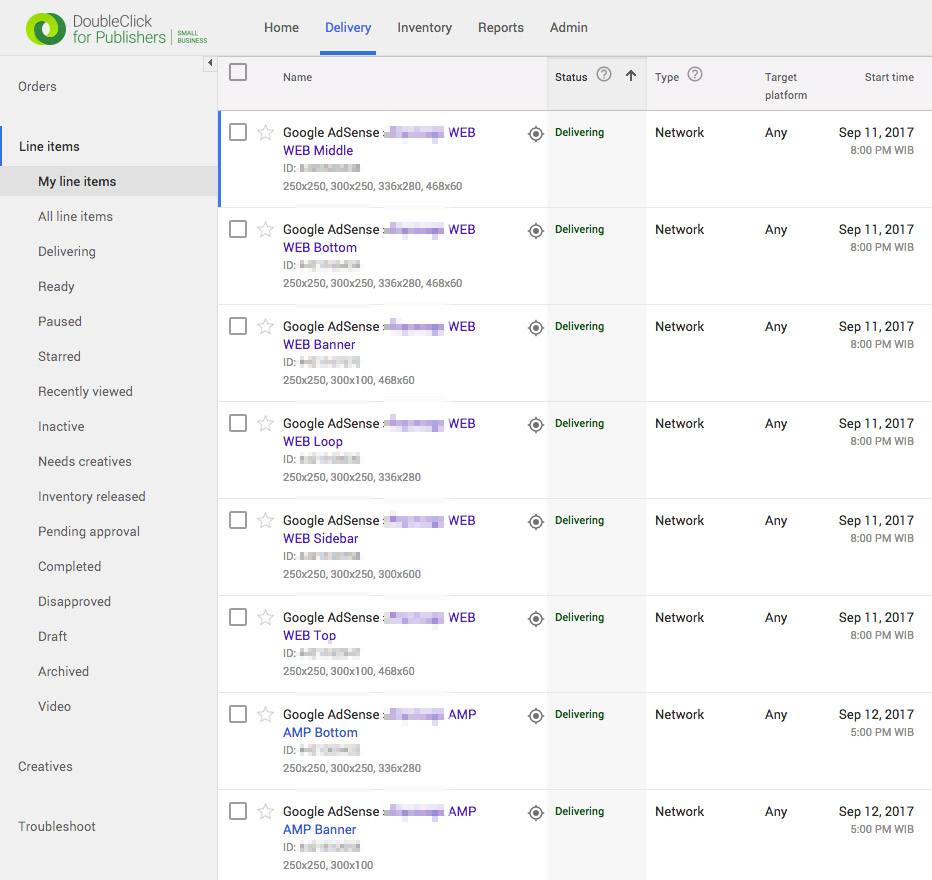Show All line items

click(75, 216)
